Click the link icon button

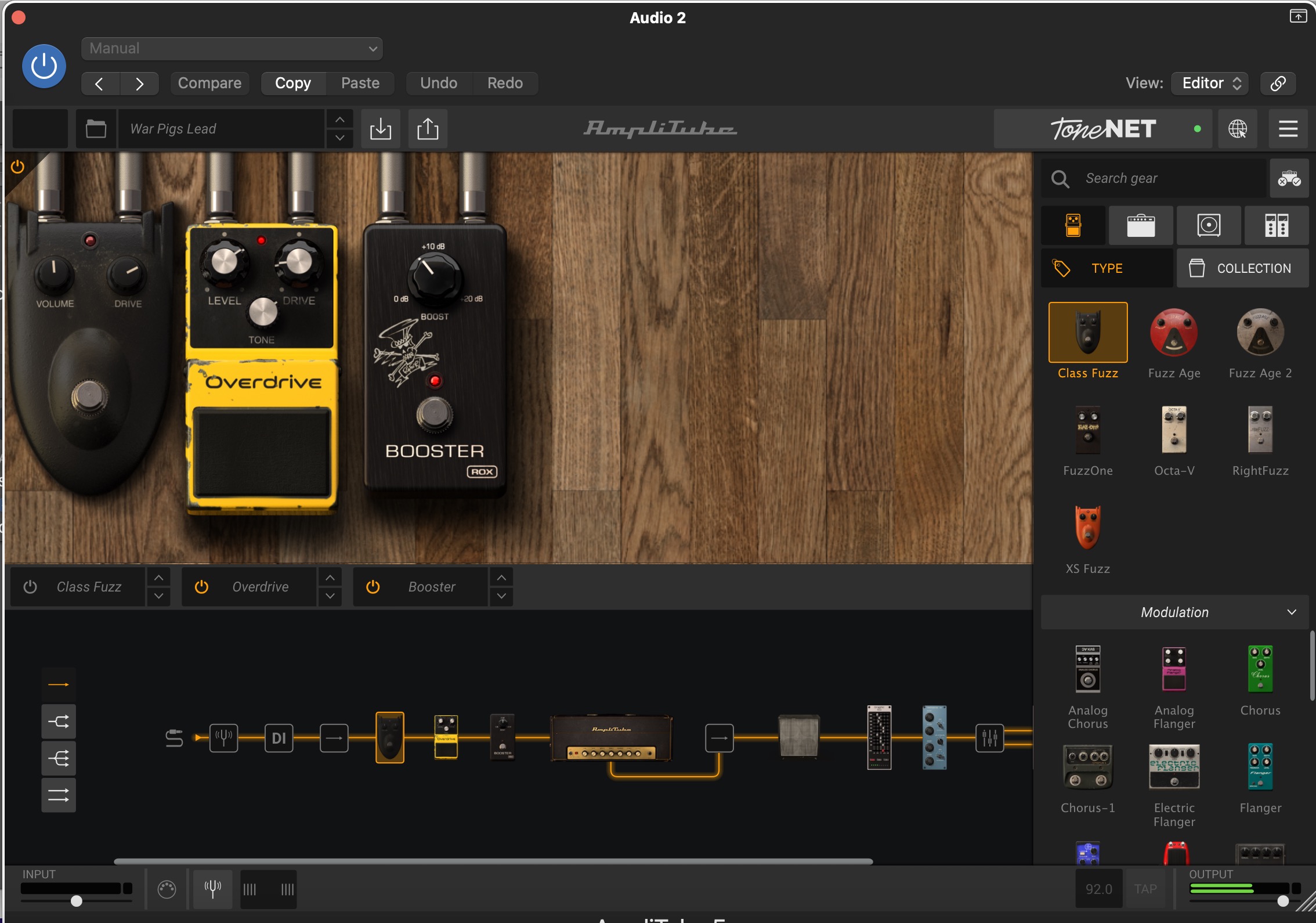1278,84
